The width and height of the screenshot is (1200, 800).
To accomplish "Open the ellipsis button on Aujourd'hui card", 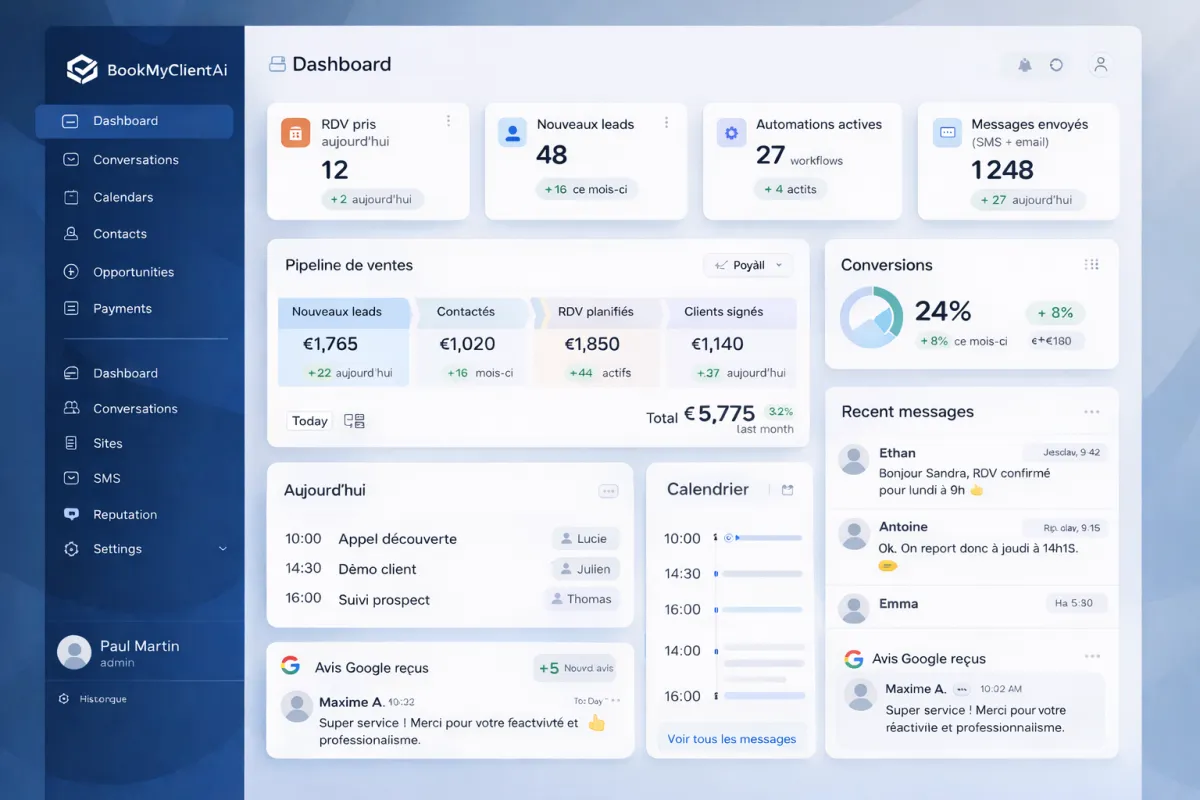I will coord(608,491).
